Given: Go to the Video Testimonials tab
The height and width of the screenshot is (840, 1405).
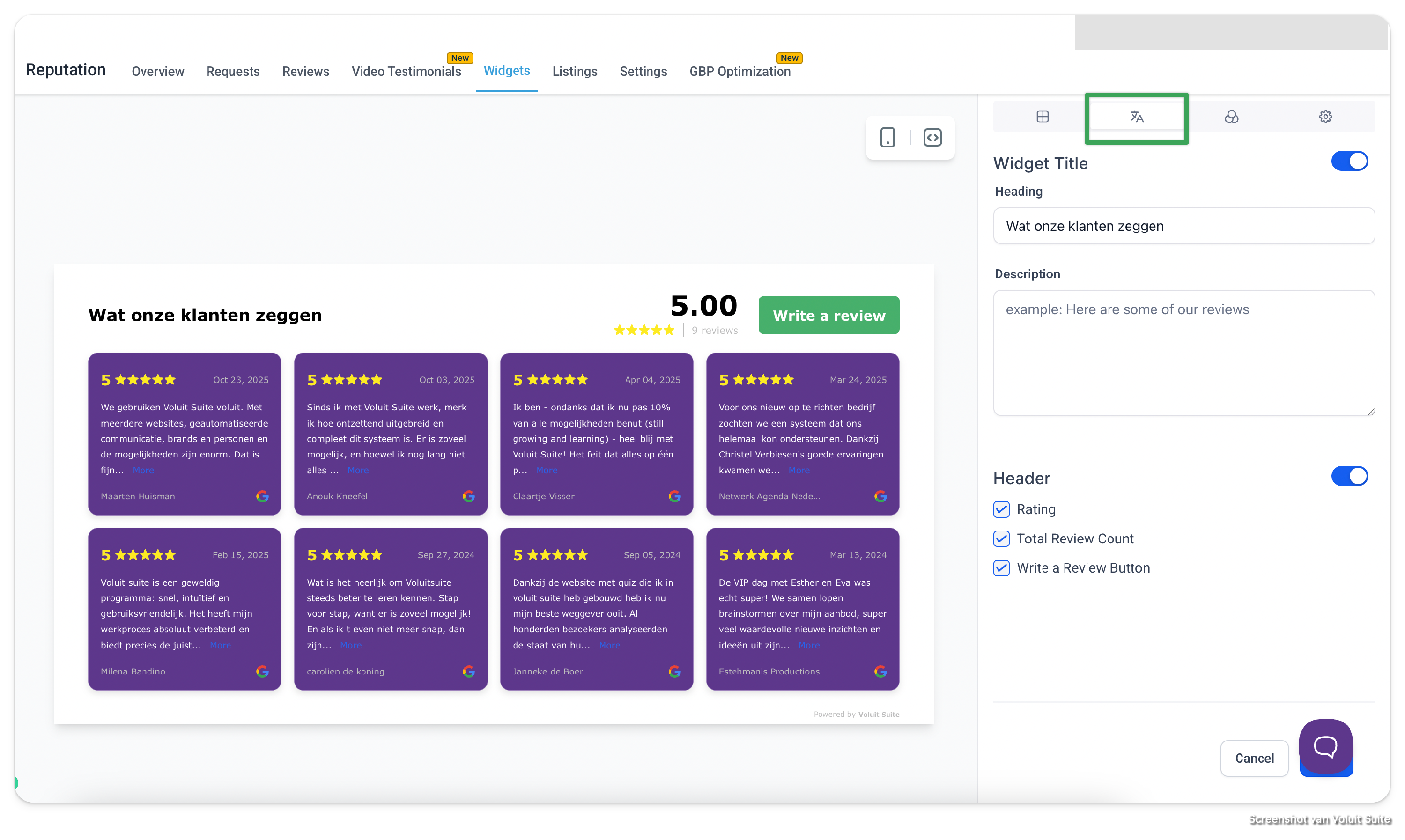Looking at the screenshot, I should [x=406, y=71].
